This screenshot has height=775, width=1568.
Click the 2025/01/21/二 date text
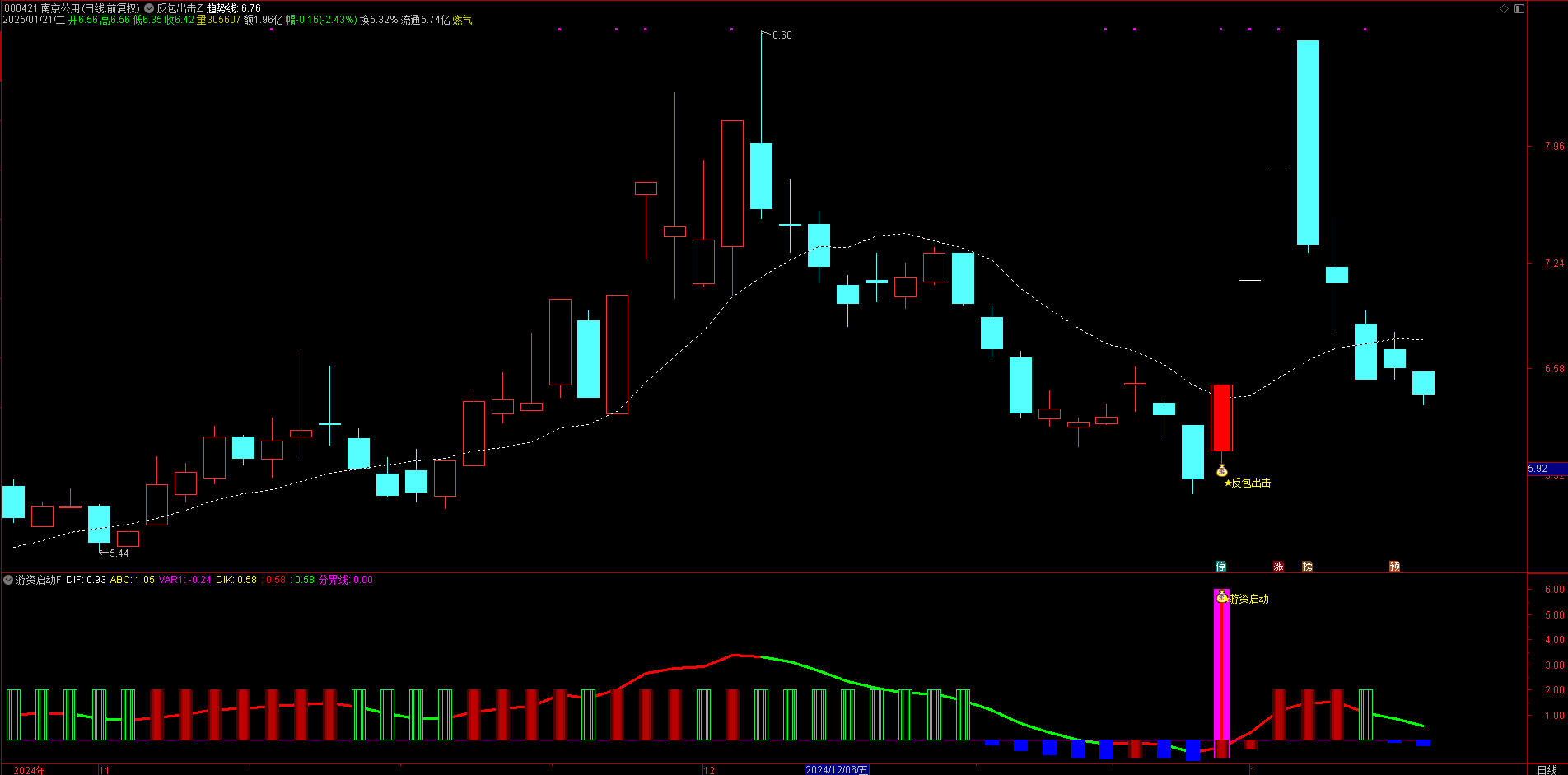[34, 20]
